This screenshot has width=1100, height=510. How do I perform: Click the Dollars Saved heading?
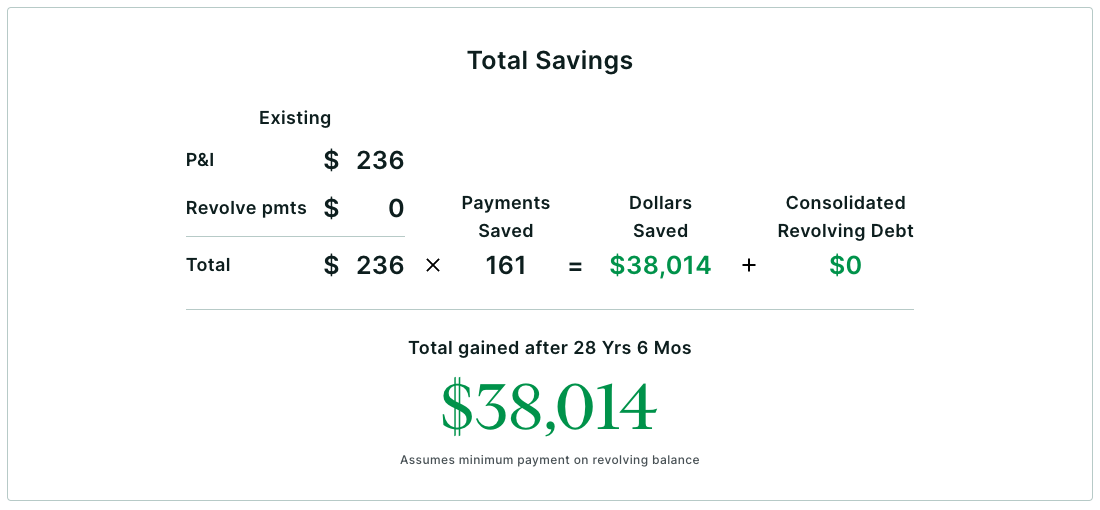coord(660,217)
